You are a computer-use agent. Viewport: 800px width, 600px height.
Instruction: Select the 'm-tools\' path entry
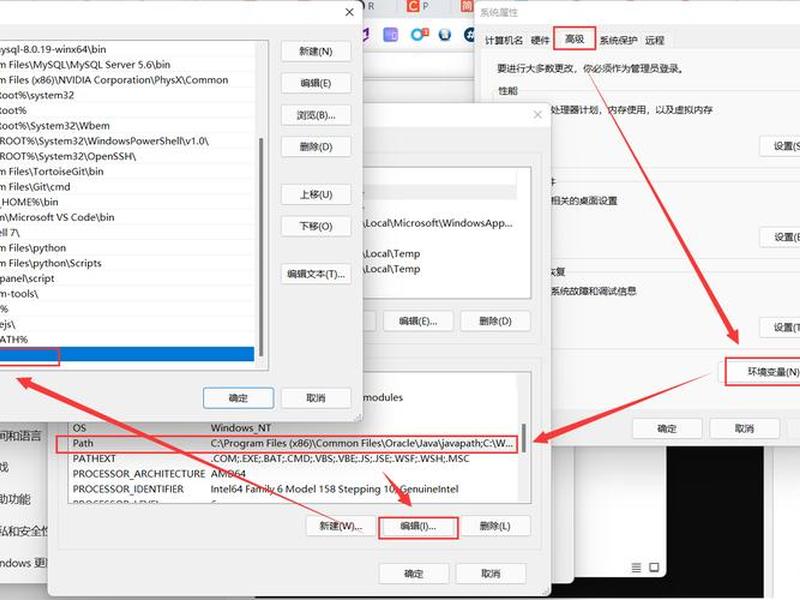(127, 294)
